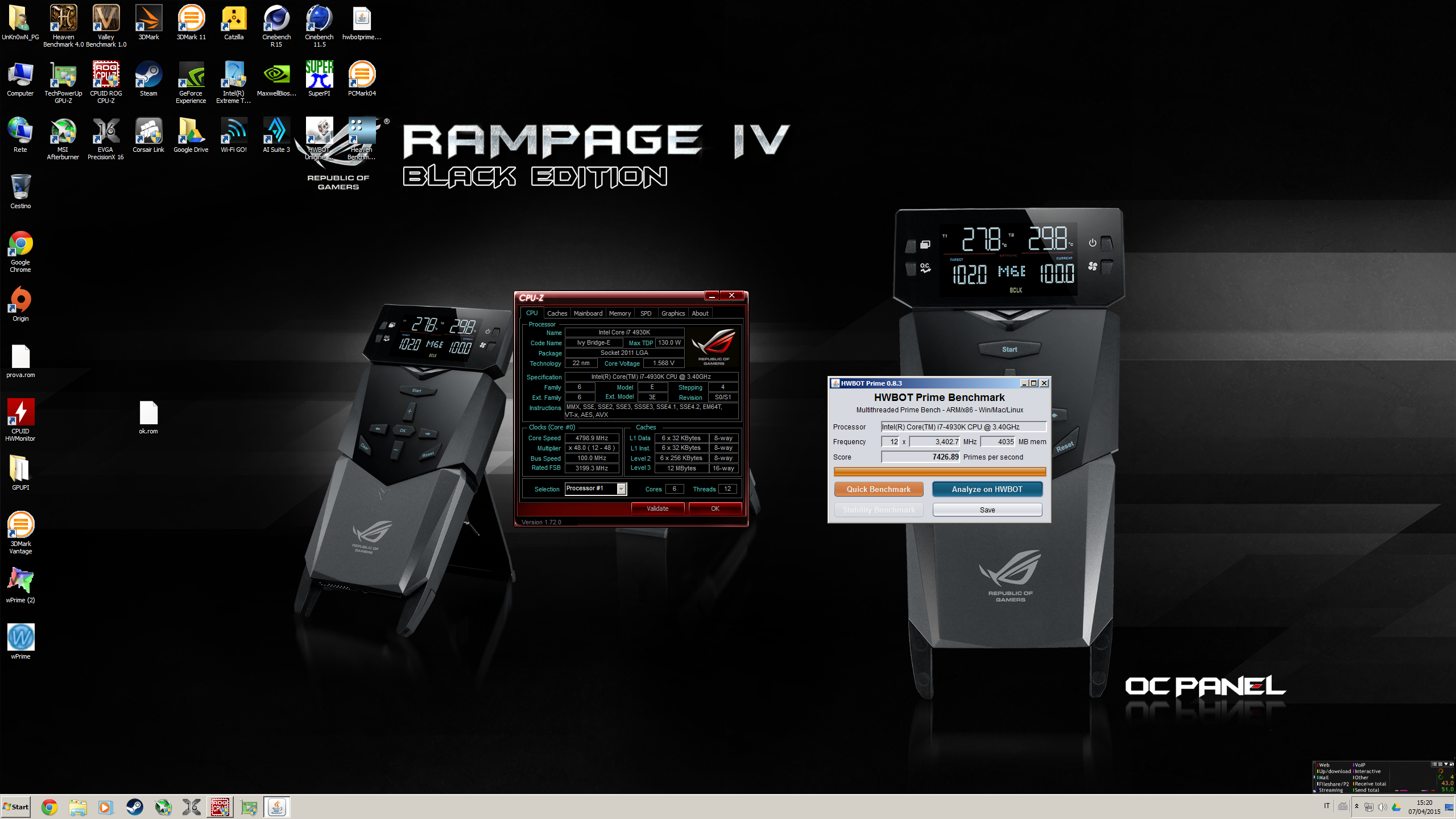Screen dimensions: 1456x819
Task: Click the Core Speed value 4798.9 MHz
Action: coord(591,438)
